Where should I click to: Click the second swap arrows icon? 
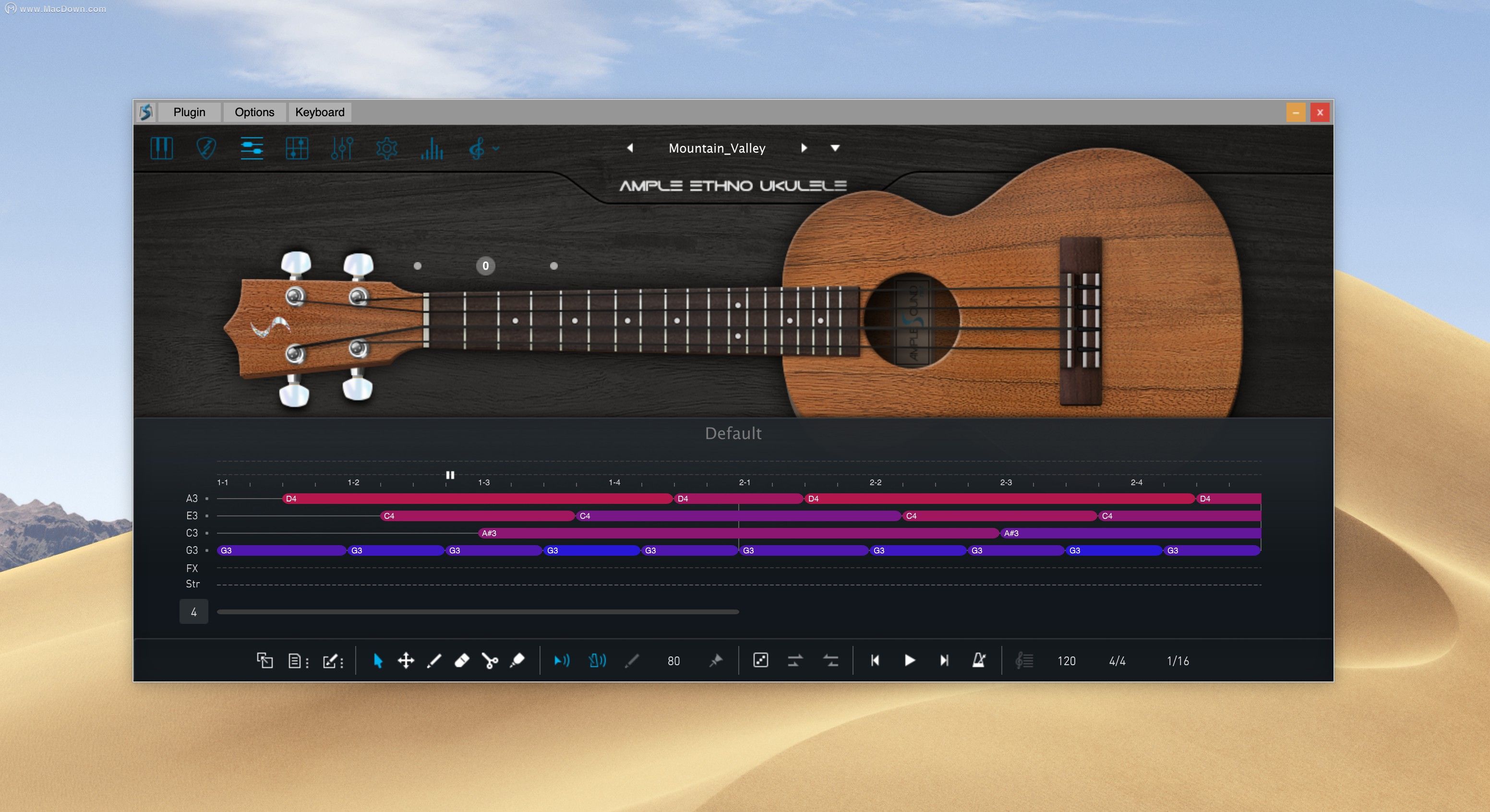(x=830, y=660)
